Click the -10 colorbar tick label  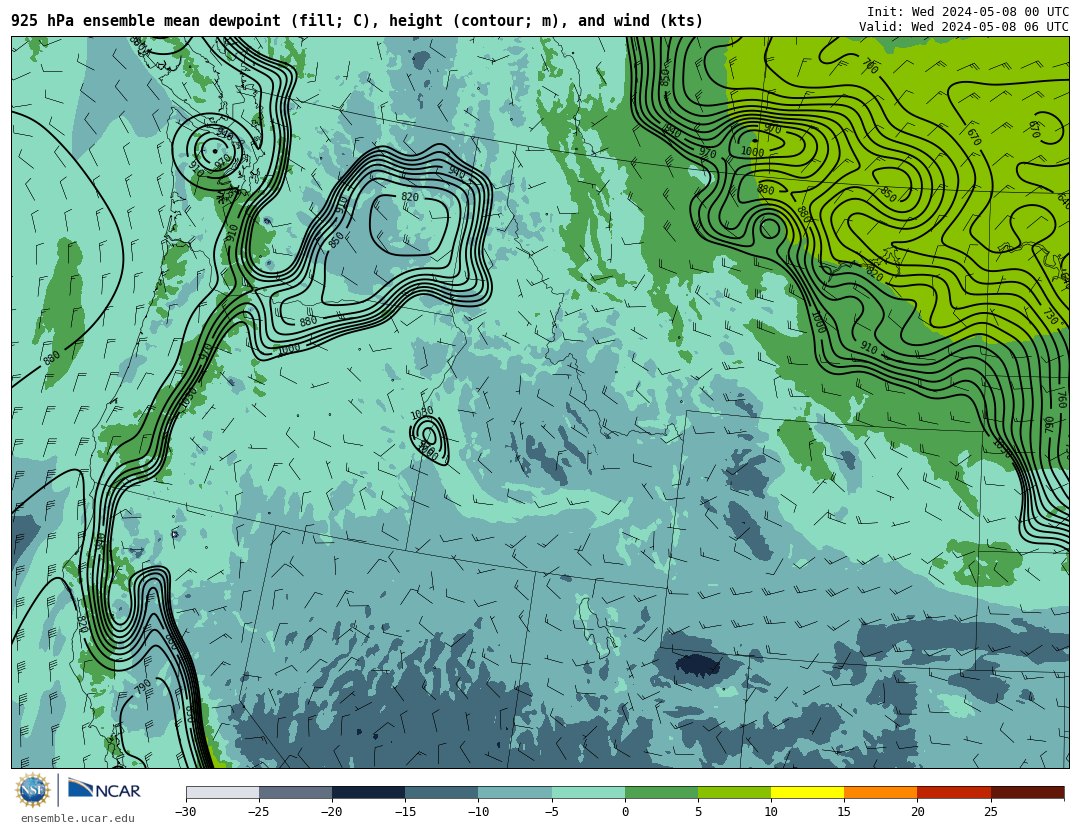pos(478,812)
